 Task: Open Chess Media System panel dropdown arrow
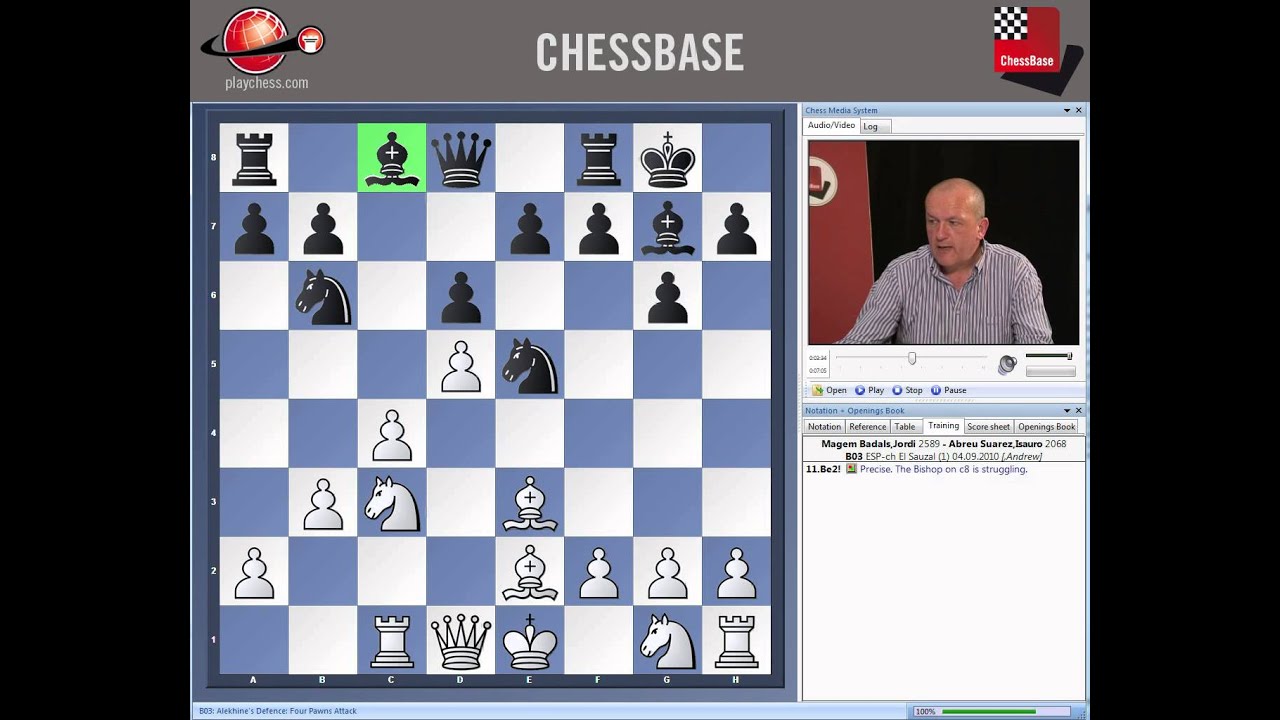(x=1067, y=110)
